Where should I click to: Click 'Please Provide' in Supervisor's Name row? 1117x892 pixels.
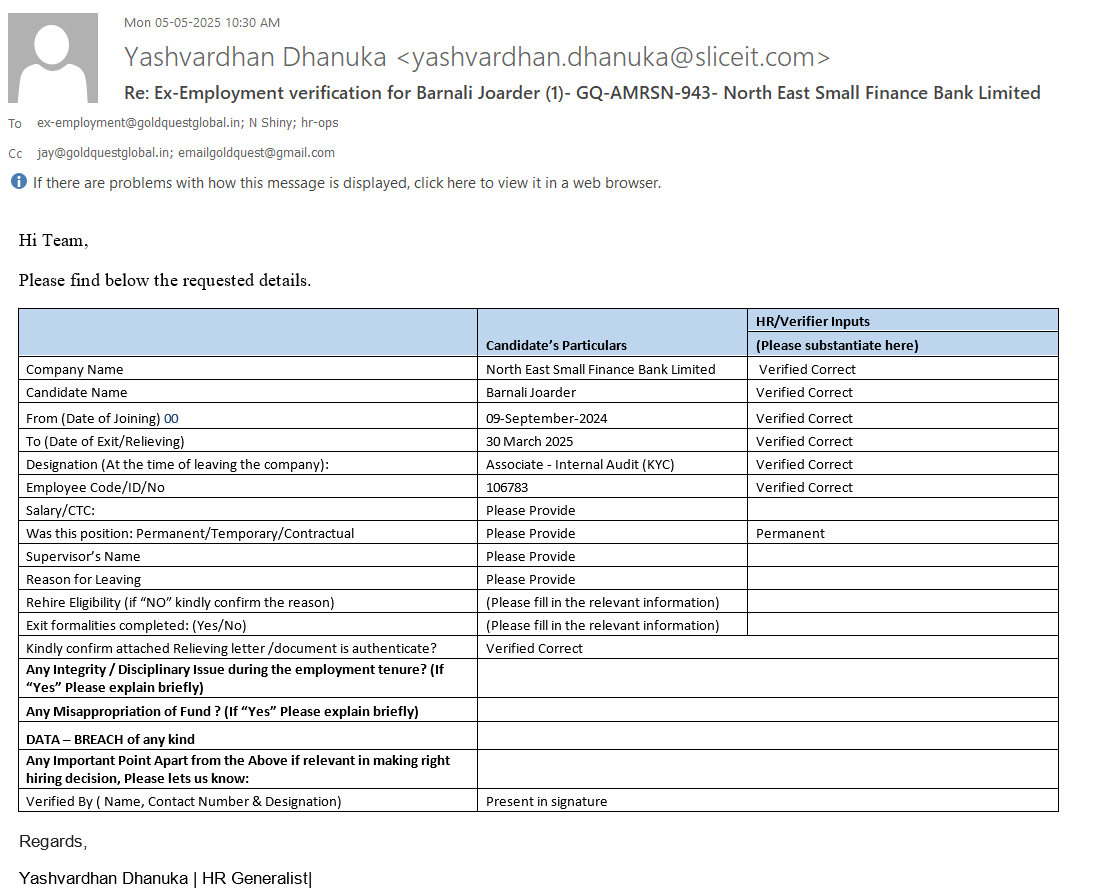tap(531, 556)
